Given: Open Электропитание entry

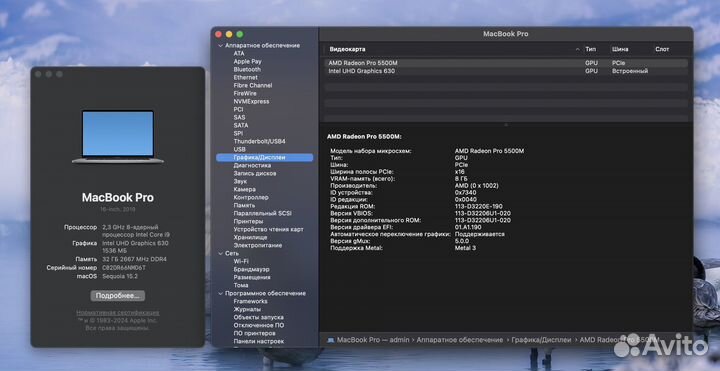Looking at the screenshot, I should (258, 246).
